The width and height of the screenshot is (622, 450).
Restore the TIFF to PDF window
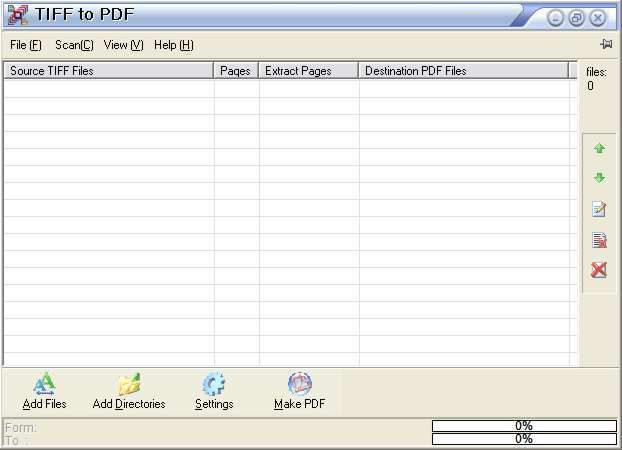point(576,18)
